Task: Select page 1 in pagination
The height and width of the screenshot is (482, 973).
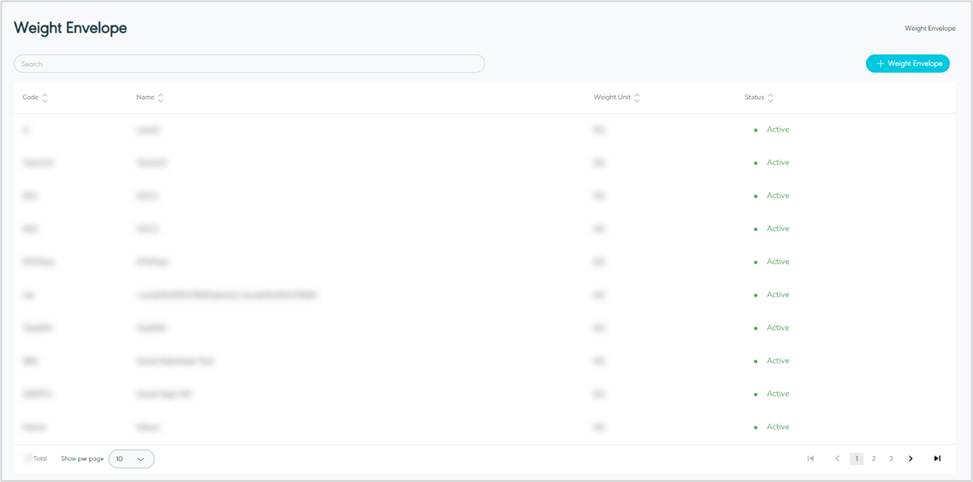Action: [856, 459]
